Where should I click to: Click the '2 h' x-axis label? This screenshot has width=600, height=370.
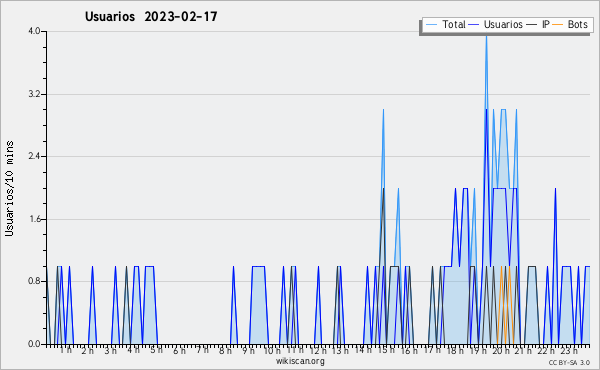click(x=87, y=351)
